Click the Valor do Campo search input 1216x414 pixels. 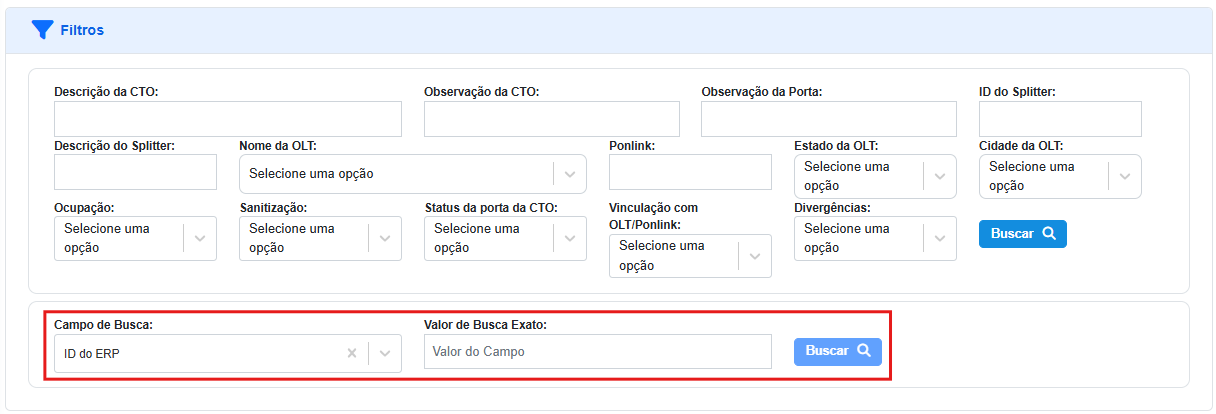click(597, 352)
